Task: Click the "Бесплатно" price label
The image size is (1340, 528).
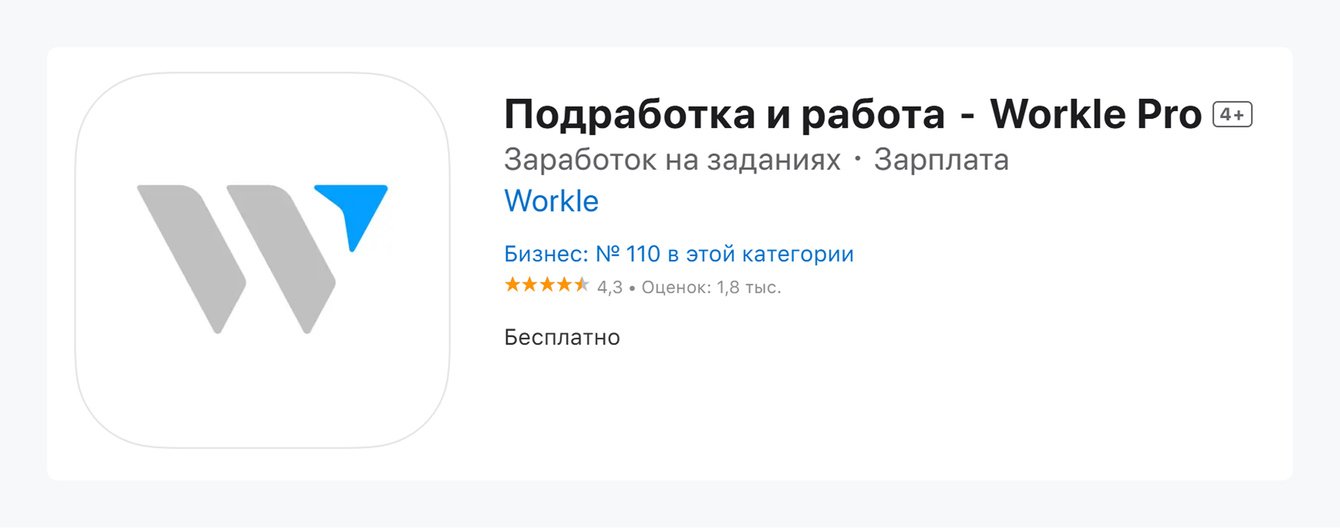Action: click(x=562, y=337)
